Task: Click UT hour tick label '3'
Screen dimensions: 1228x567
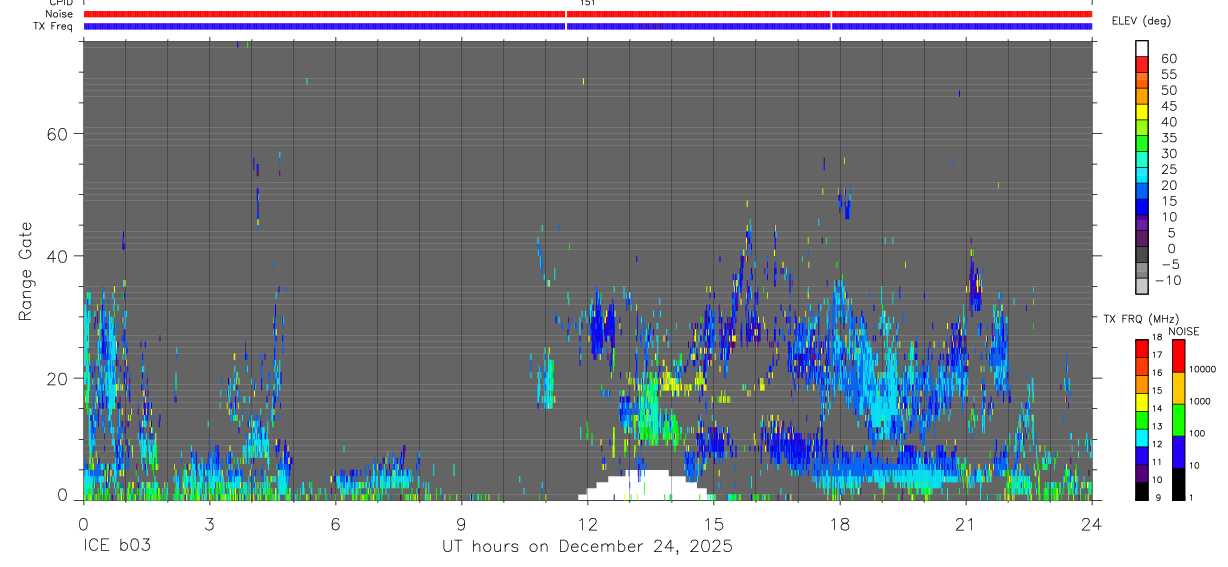Action: (x=209, y=524)
